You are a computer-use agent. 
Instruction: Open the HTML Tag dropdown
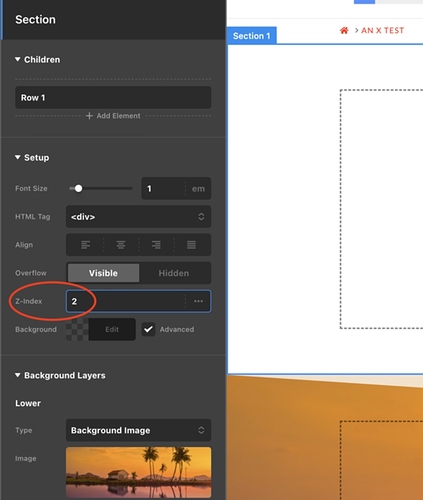[138, 217]
